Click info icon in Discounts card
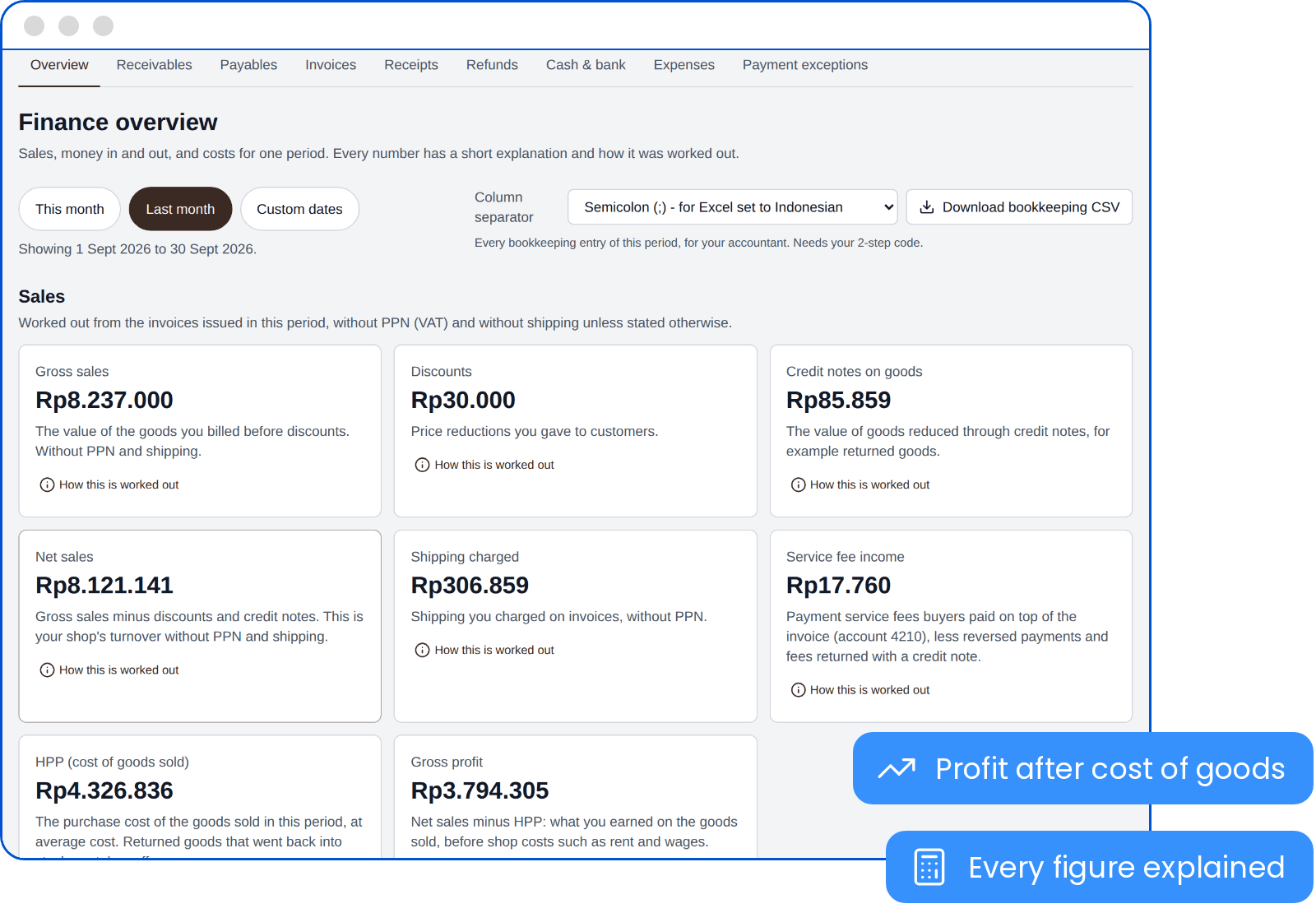The width and height of the screenshot is (1316, 913). tap(422, 466)
